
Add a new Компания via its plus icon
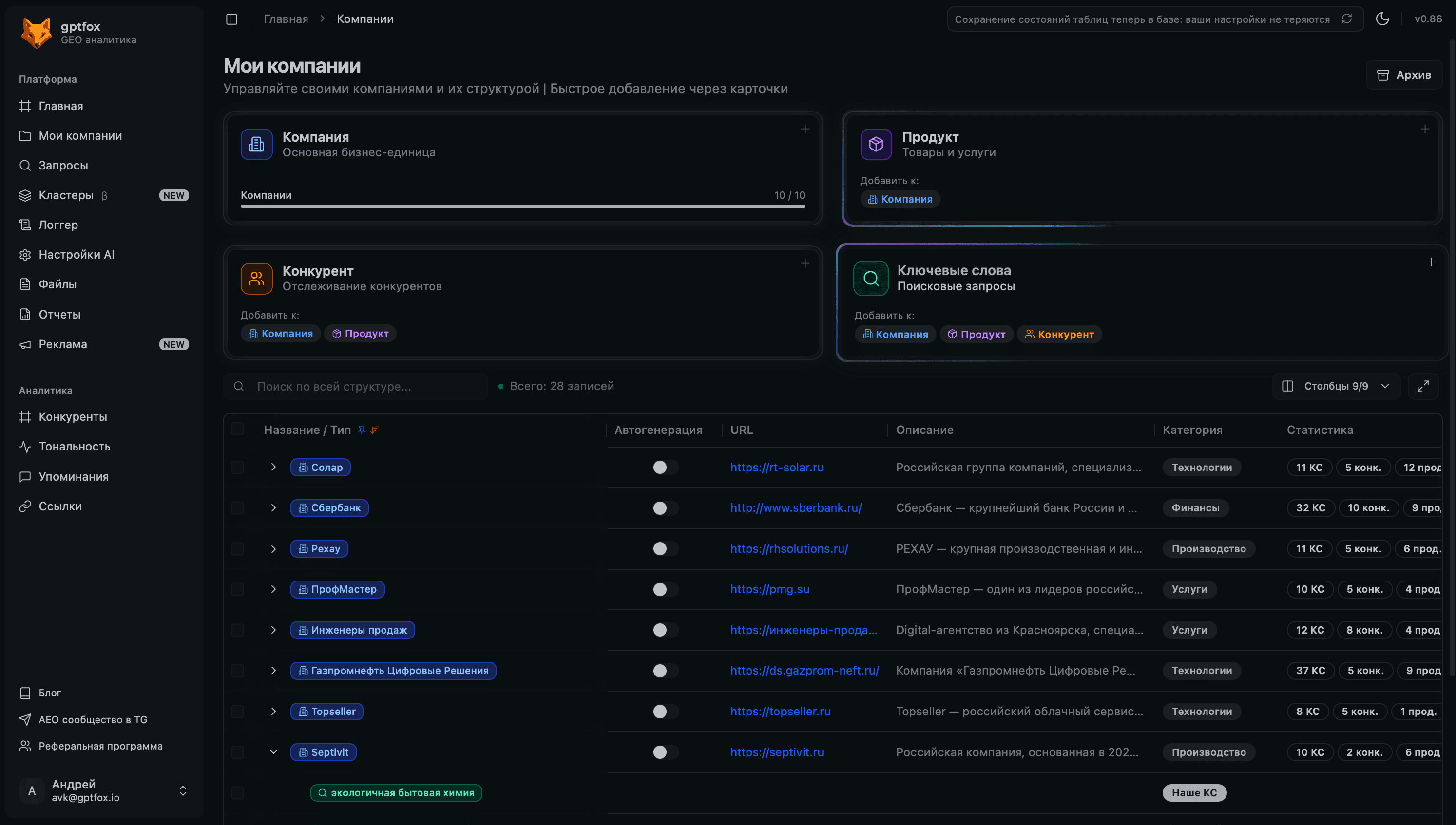[x=805, y=129]
